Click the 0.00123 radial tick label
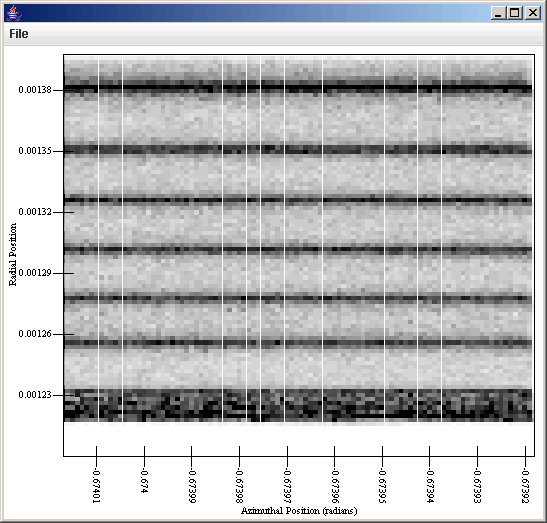The width and height of the screenshot is (547, 523). pos(35,395)
